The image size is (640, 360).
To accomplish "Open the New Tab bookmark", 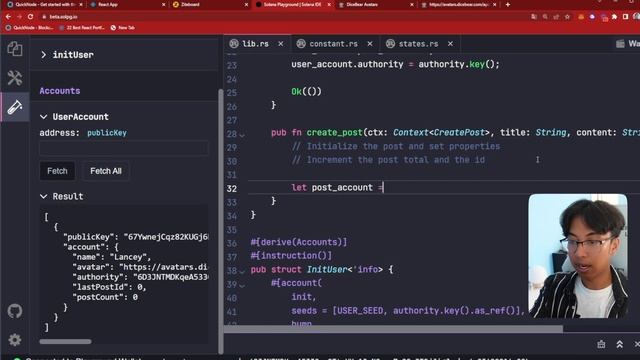I will pos(122,28).
